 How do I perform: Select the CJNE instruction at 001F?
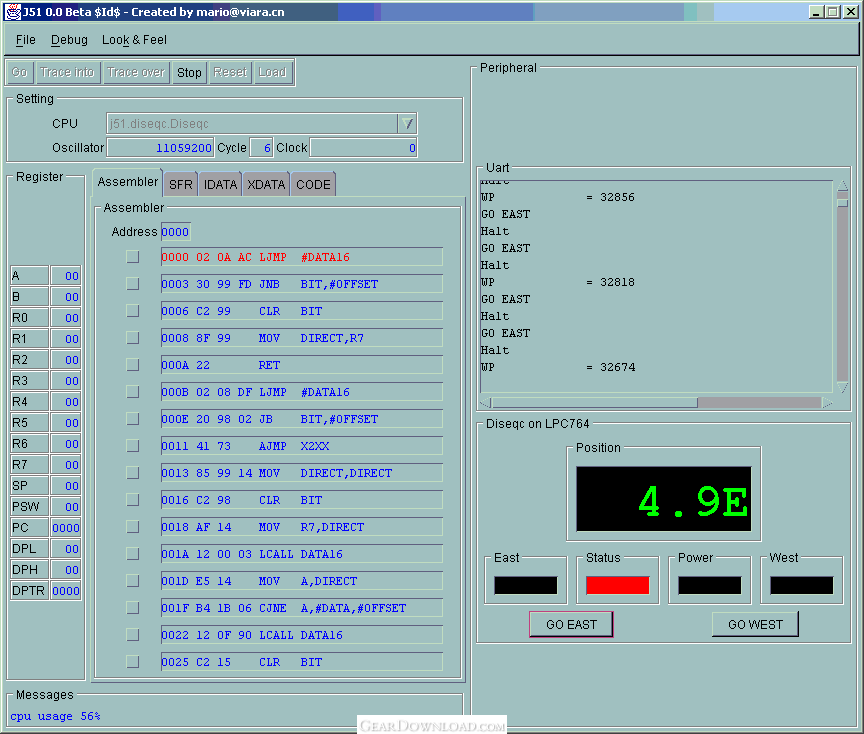pyautogui.click(x=302, y=608)
